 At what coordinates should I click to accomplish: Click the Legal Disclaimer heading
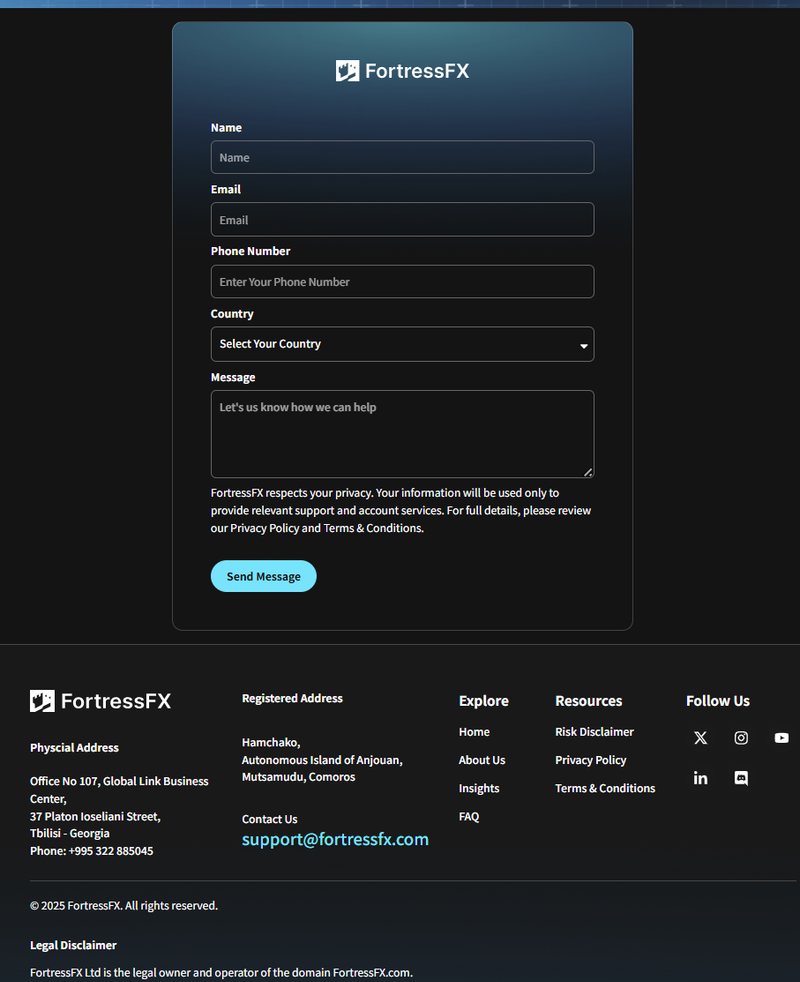[73, 945]
